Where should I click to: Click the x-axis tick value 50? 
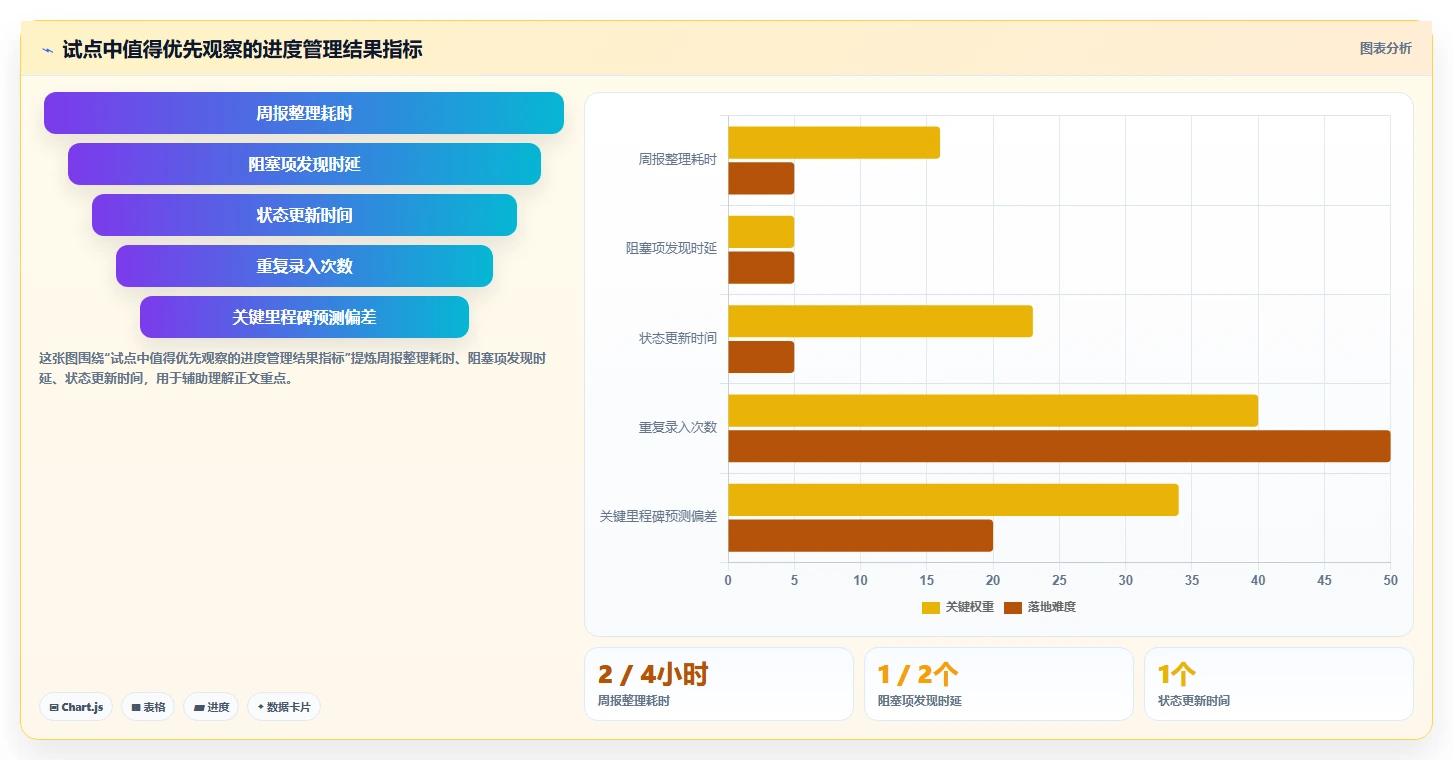(1390, 580)
